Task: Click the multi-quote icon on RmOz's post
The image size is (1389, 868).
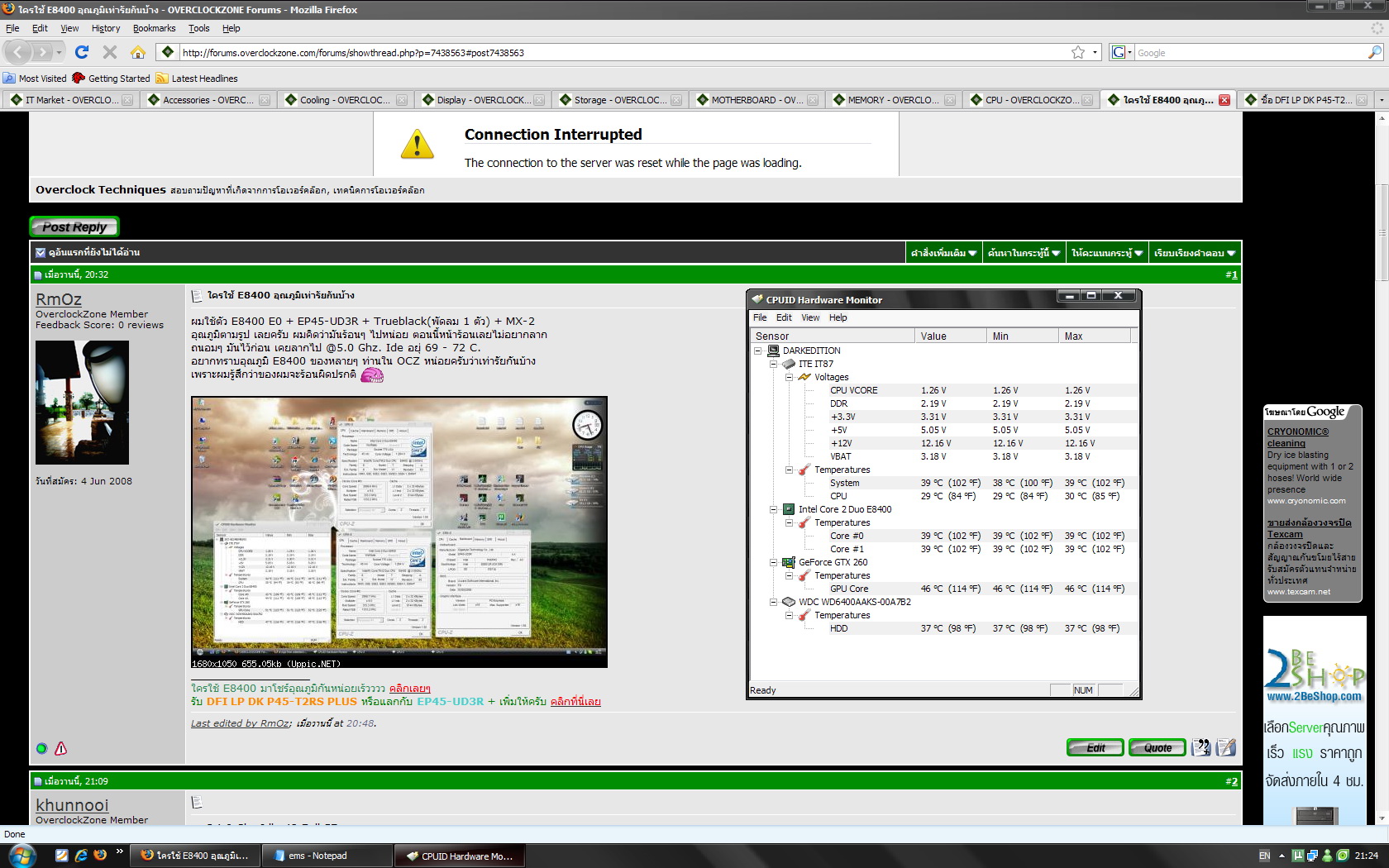Action: click(1201, 747)
